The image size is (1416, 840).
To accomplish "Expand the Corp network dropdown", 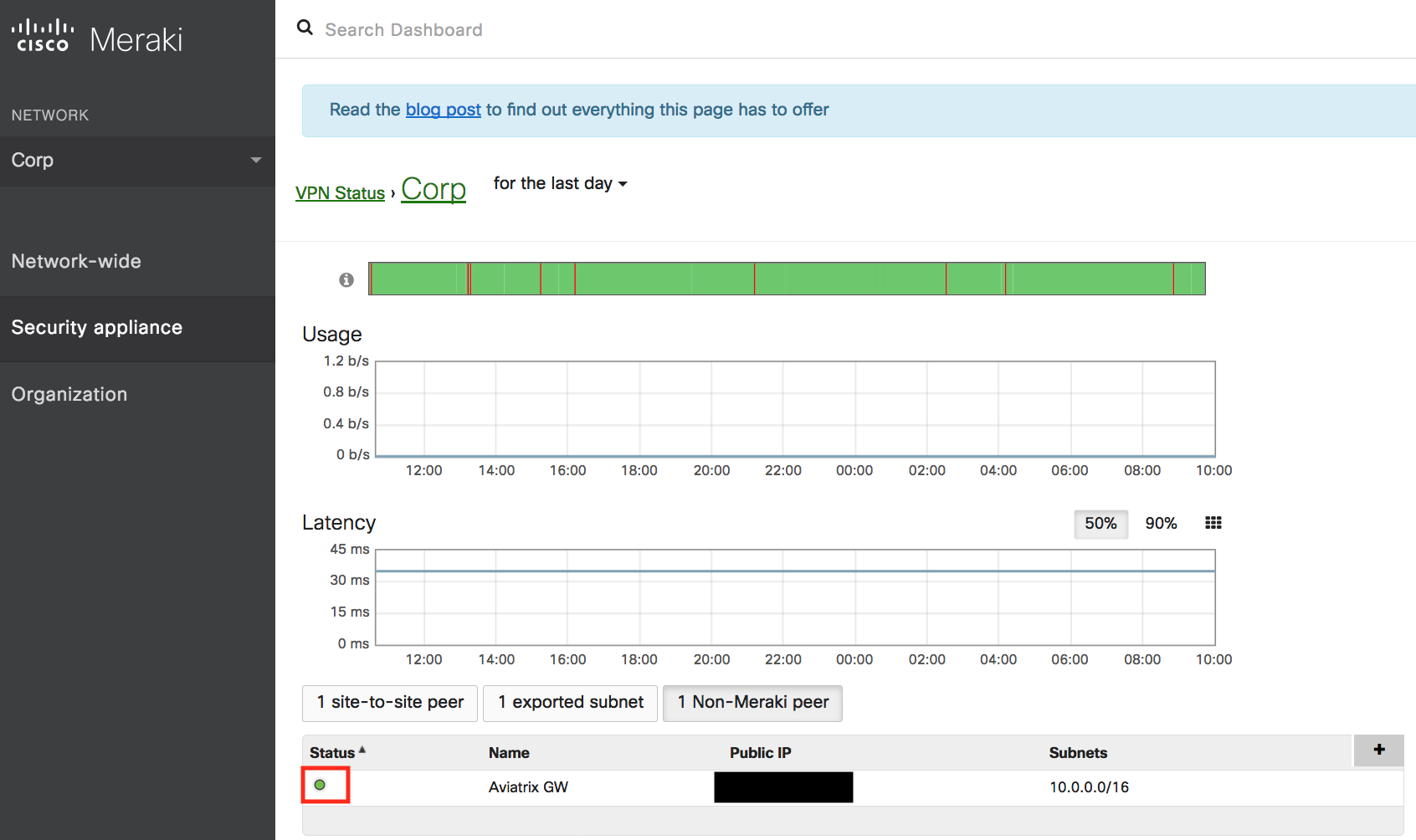I will [x=255, y=160].
